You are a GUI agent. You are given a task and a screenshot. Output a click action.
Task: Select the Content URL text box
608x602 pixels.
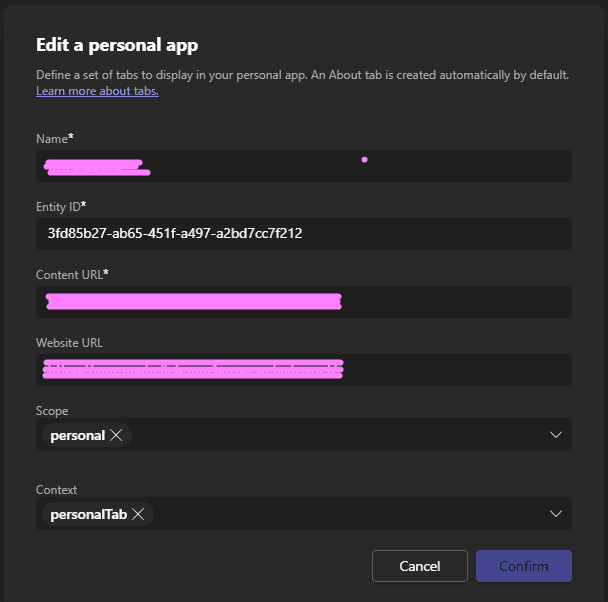[x=304, y=302]
